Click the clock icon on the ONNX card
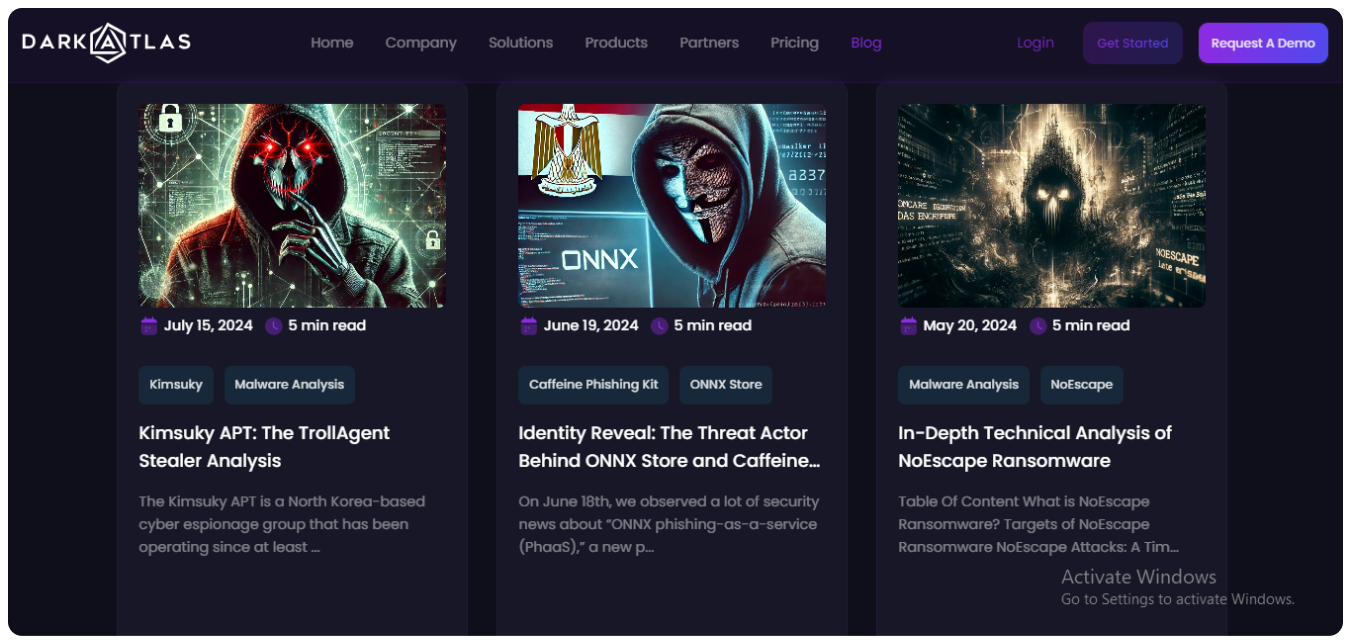The width and height of the screenshot is (1351, 644). pyautogui.click(x=659, y=326)
